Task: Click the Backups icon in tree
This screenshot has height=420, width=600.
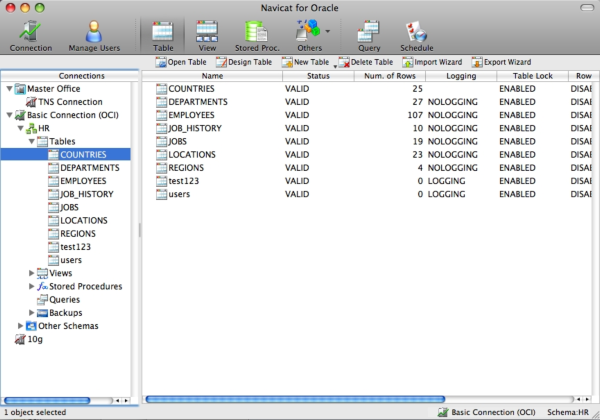Action: click(42, 313)
